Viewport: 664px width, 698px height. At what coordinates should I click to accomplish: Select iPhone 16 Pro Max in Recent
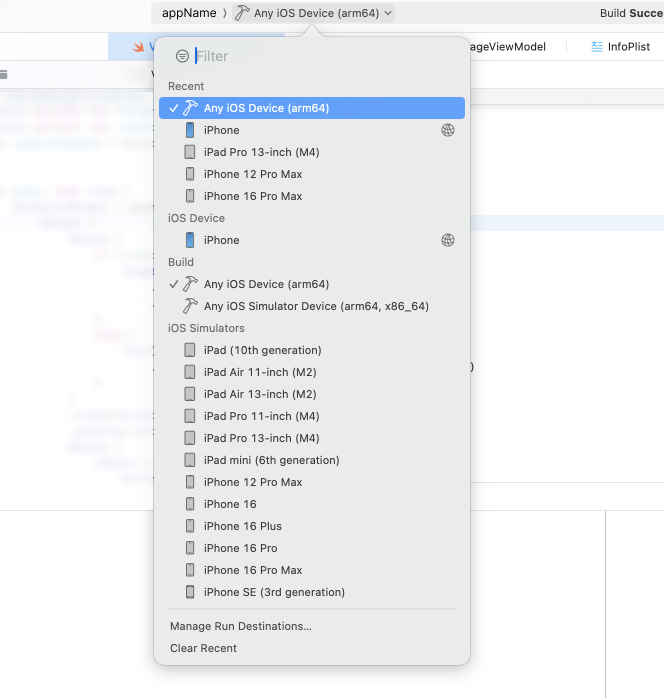pos(312,196)
